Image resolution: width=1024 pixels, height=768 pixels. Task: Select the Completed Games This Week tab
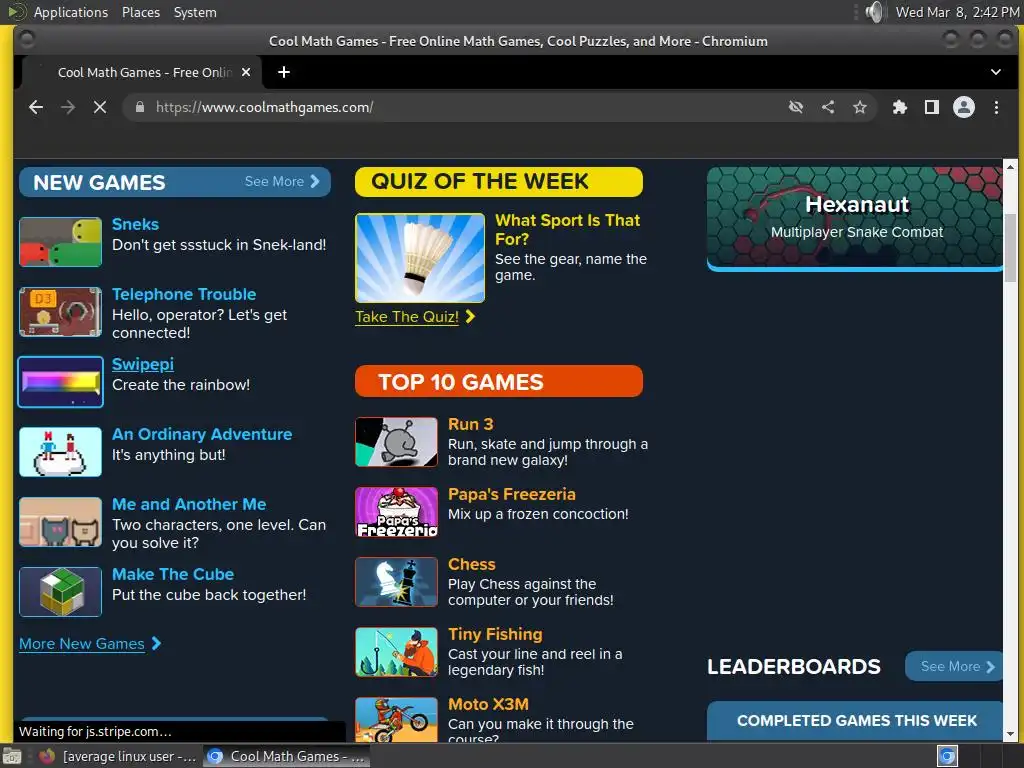click(x=855, y=720)
